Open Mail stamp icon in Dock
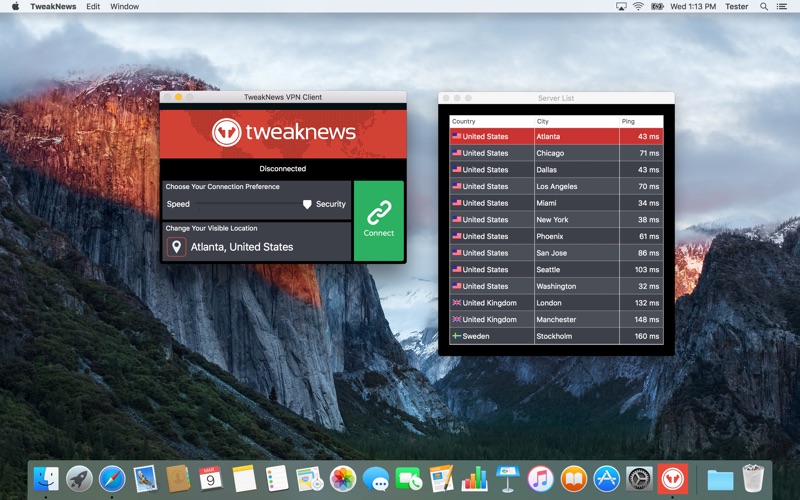800x500 pixels. (145, 479)
